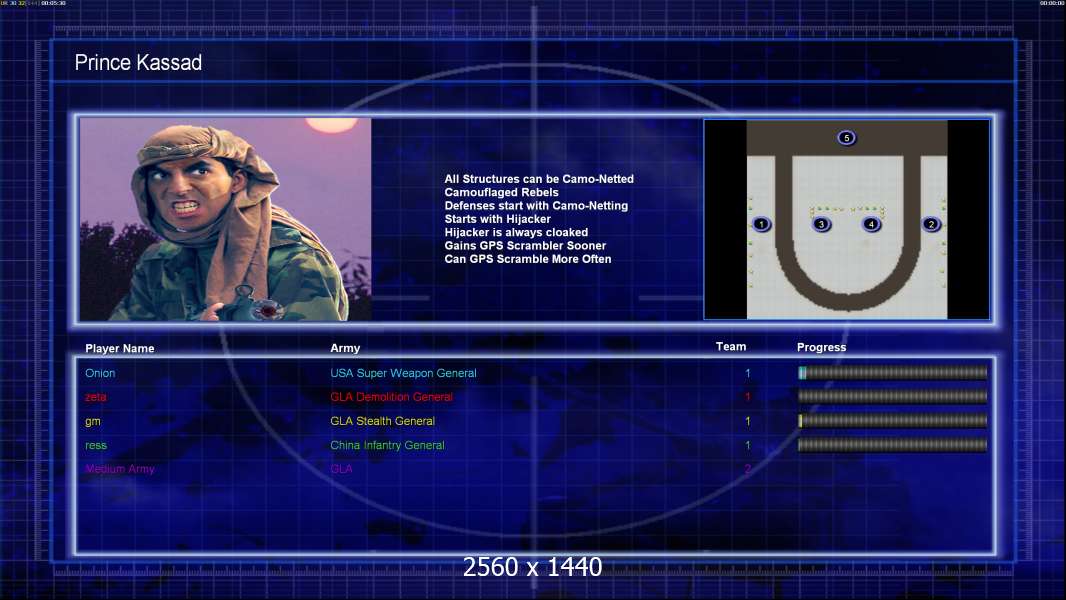Click the Progress column header
This screenshot has height=600, width=1066.
click(x=821, y=347)
